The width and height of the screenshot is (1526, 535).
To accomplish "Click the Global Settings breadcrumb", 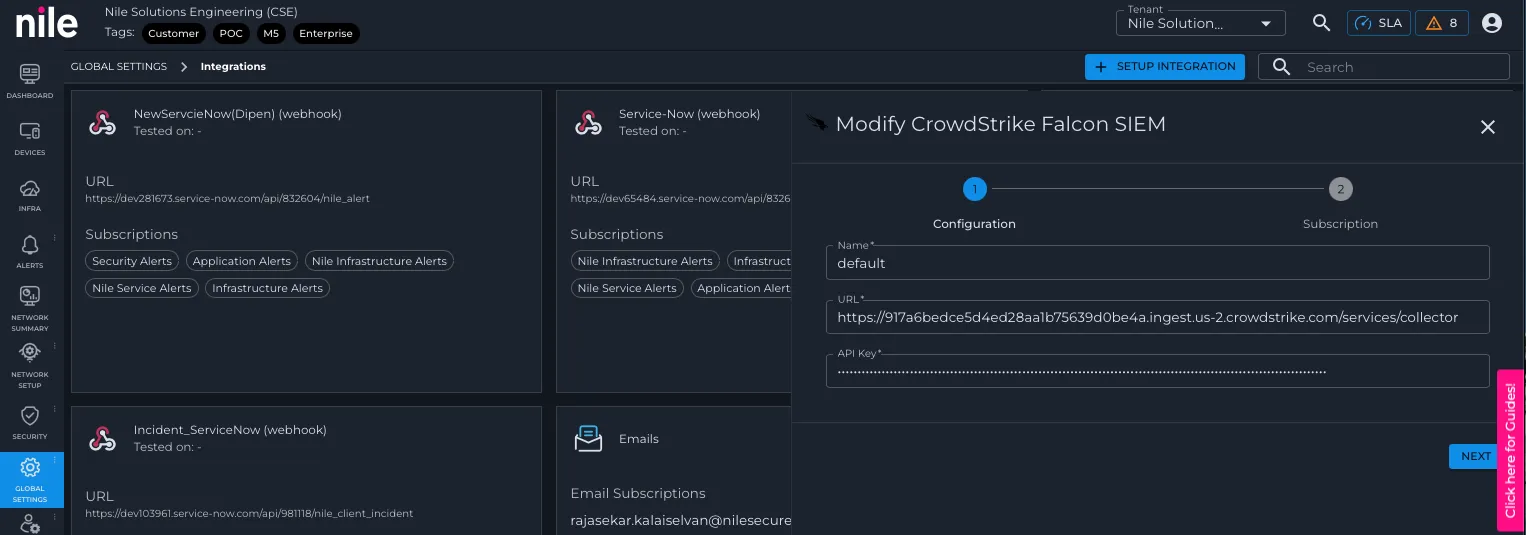I will coord(119,67).
